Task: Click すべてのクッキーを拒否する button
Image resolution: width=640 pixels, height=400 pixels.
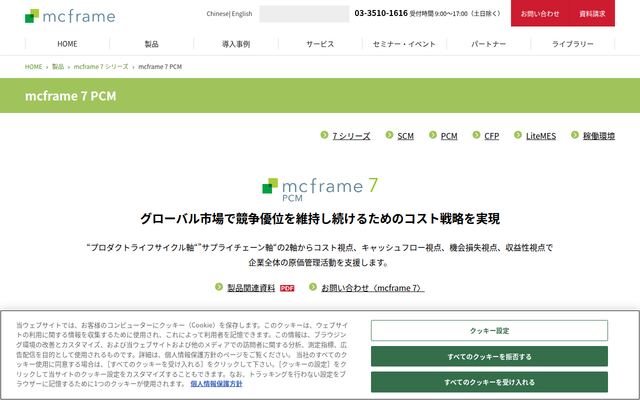Action: click(x=489, y=356)
